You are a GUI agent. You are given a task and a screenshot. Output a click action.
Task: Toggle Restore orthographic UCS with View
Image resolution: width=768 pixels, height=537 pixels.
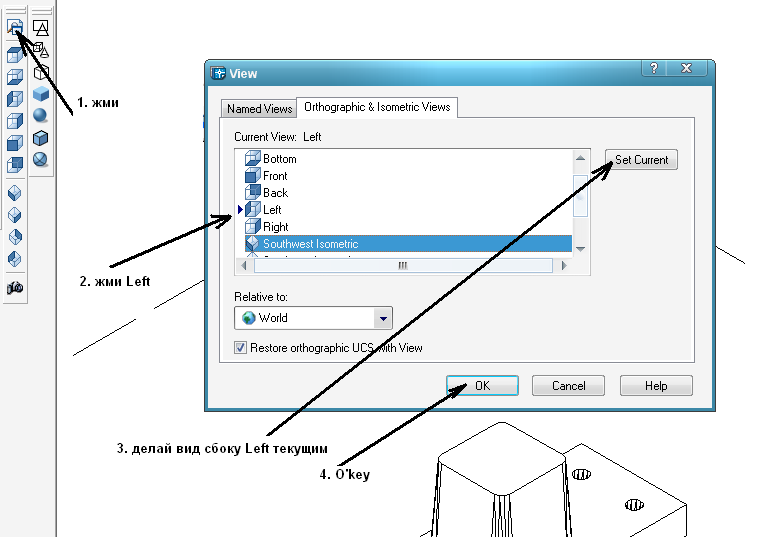point(240,348)
